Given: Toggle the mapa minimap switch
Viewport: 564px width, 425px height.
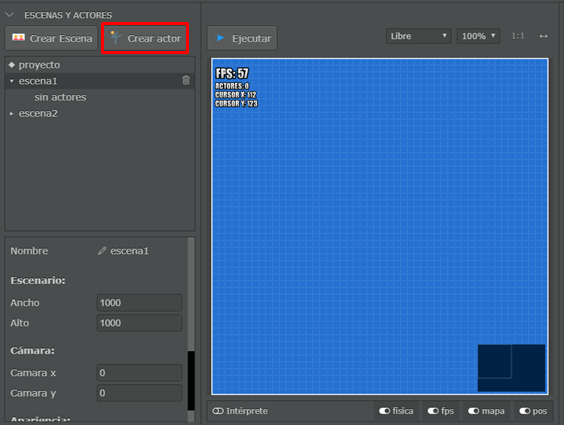Looking at the screenshot, I should (x=486, y=411).
